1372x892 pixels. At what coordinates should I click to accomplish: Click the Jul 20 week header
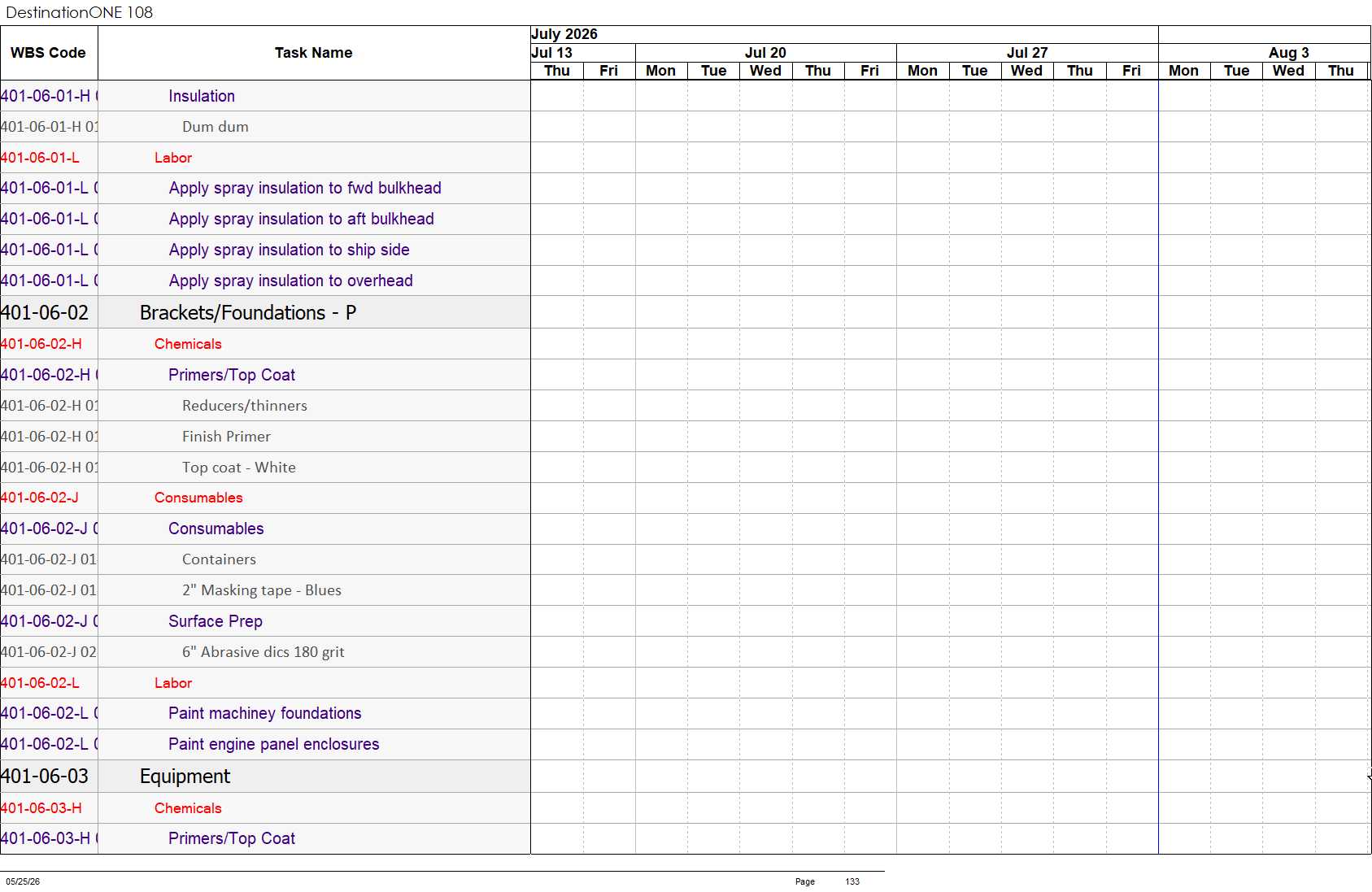(x=765, y=53)
